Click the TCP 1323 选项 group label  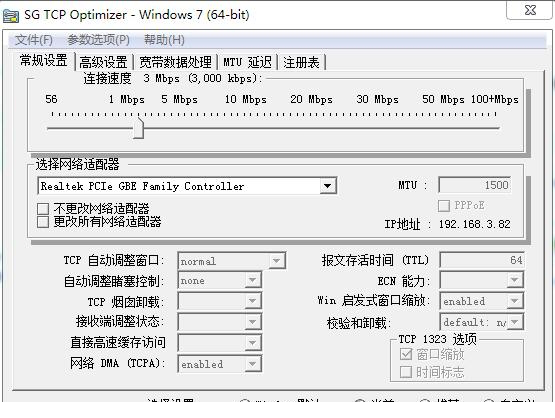pos(438,339)
